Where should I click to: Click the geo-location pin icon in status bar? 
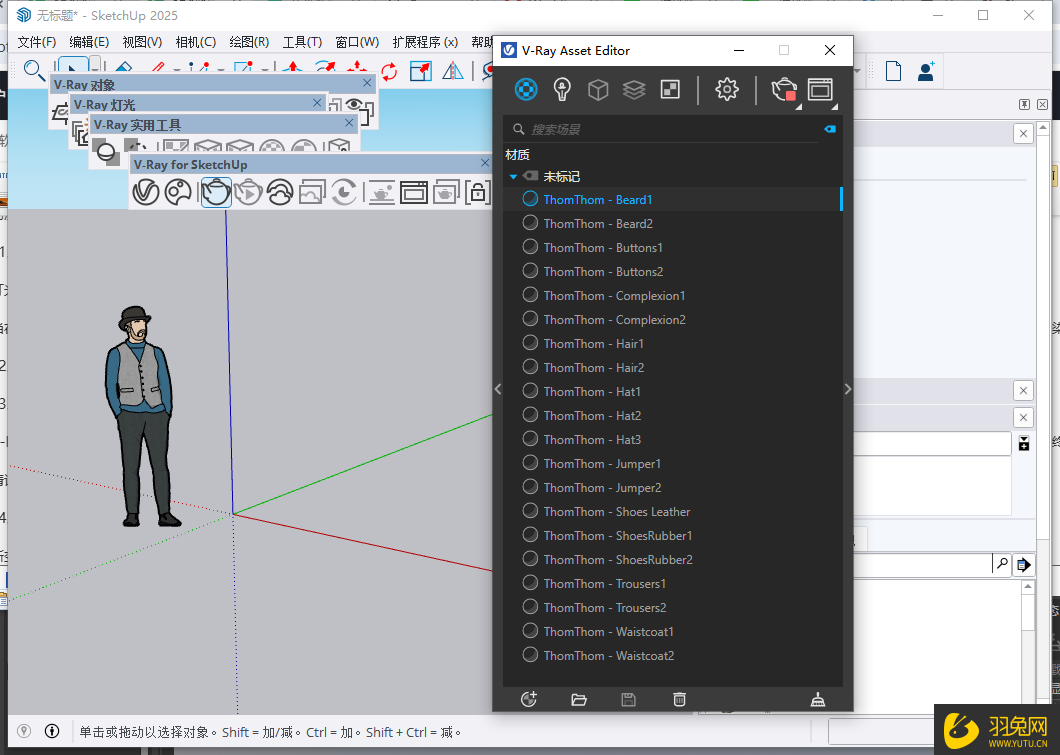(x=24, y=731)
